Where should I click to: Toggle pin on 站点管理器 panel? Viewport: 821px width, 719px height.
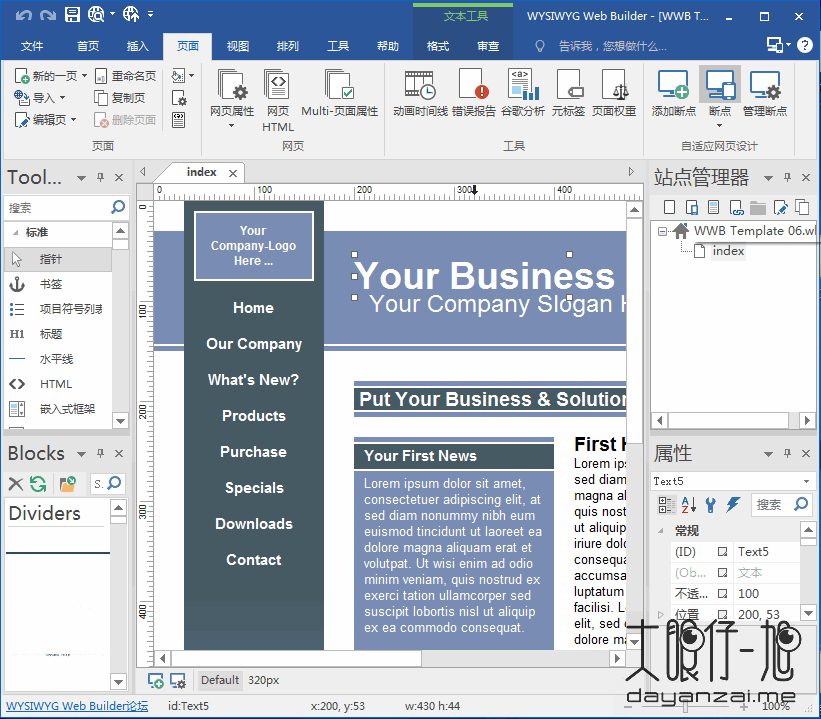[787, 177]
